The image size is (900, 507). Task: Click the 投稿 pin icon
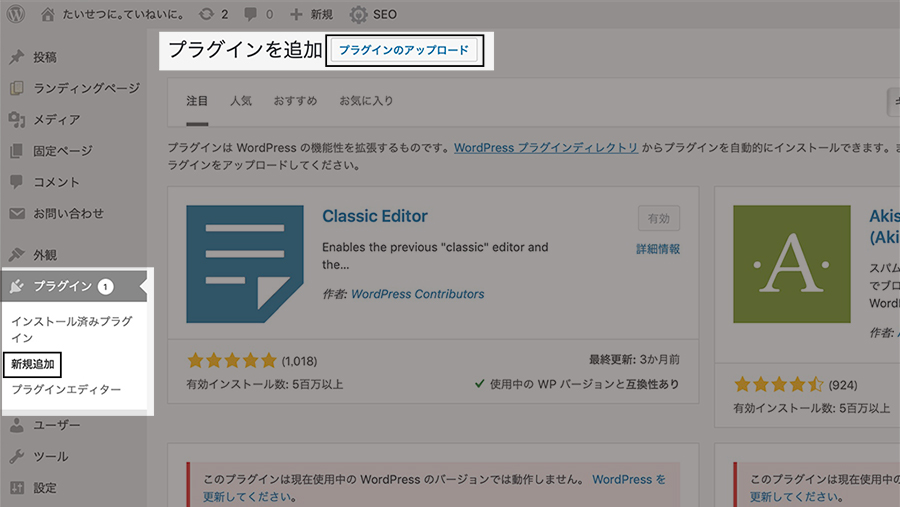pyautogui.click(x=17, y=57)
